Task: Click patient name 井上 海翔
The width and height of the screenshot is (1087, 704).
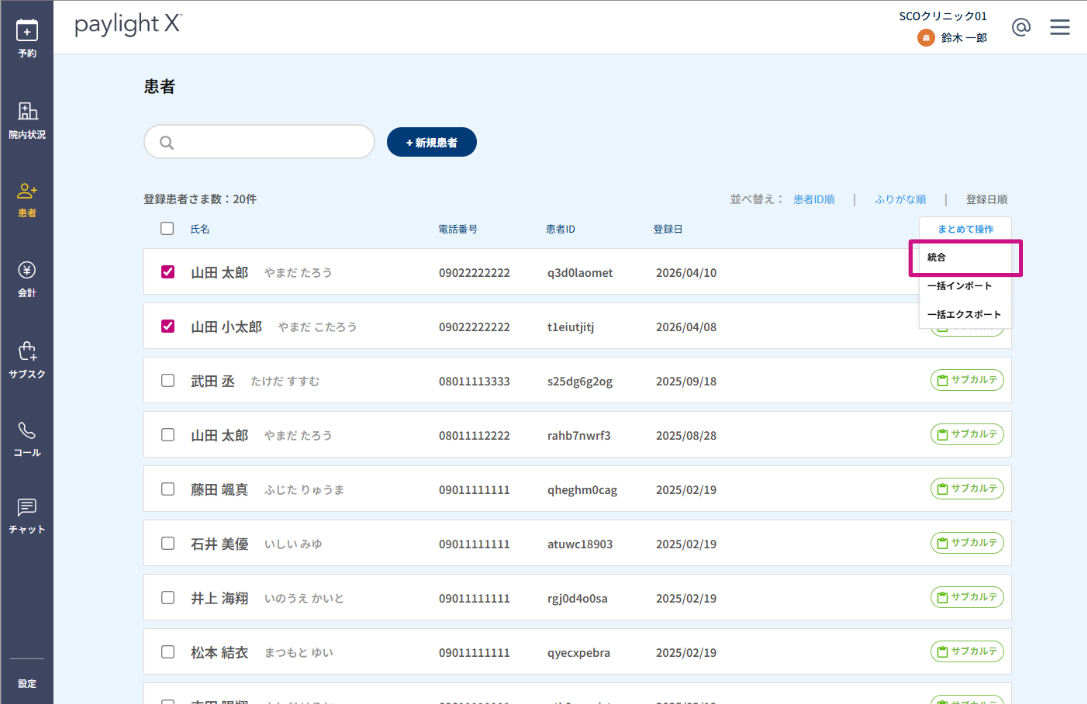Action: (x=219, y=598)
